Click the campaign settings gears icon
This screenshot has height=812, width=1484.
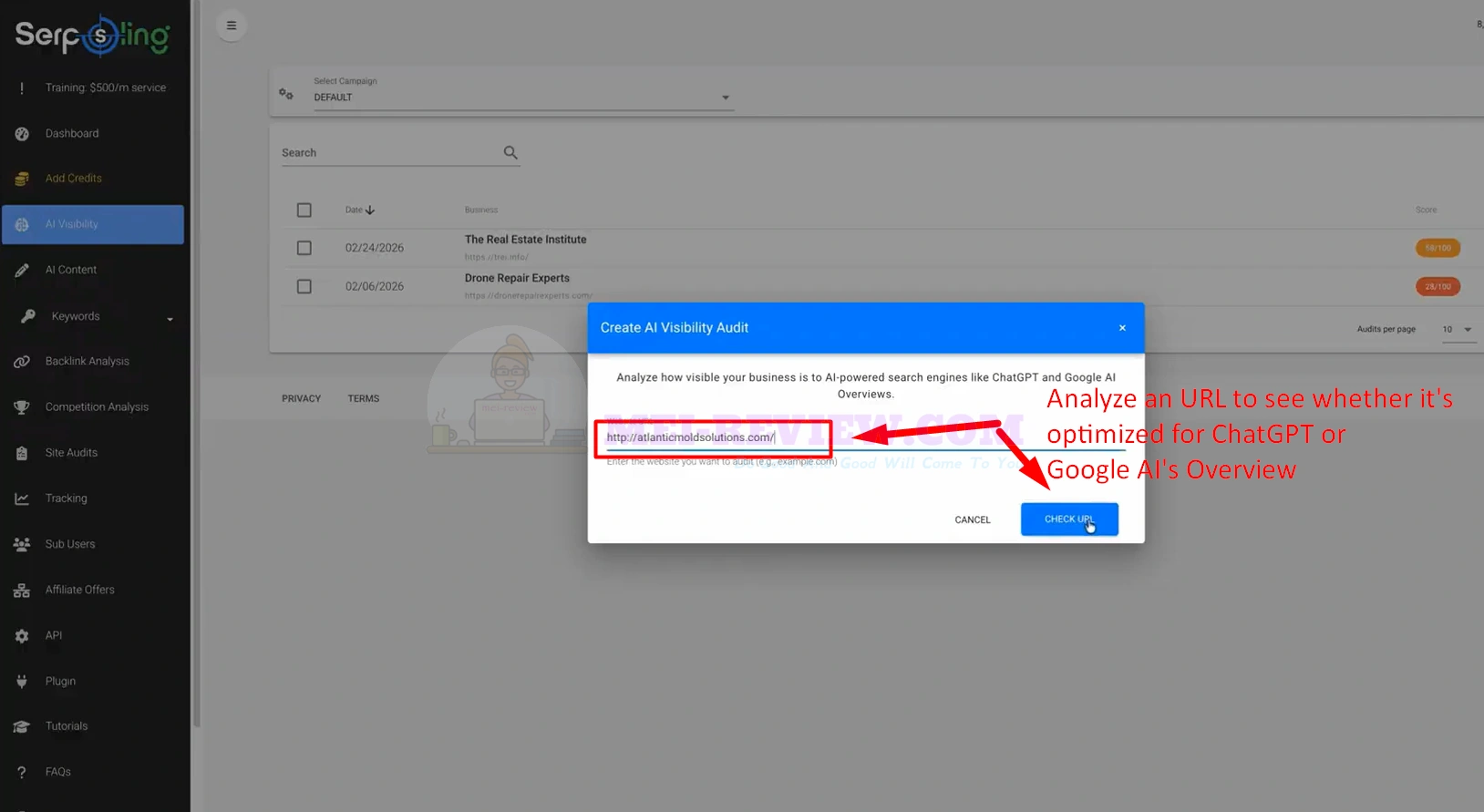(286, 94)
